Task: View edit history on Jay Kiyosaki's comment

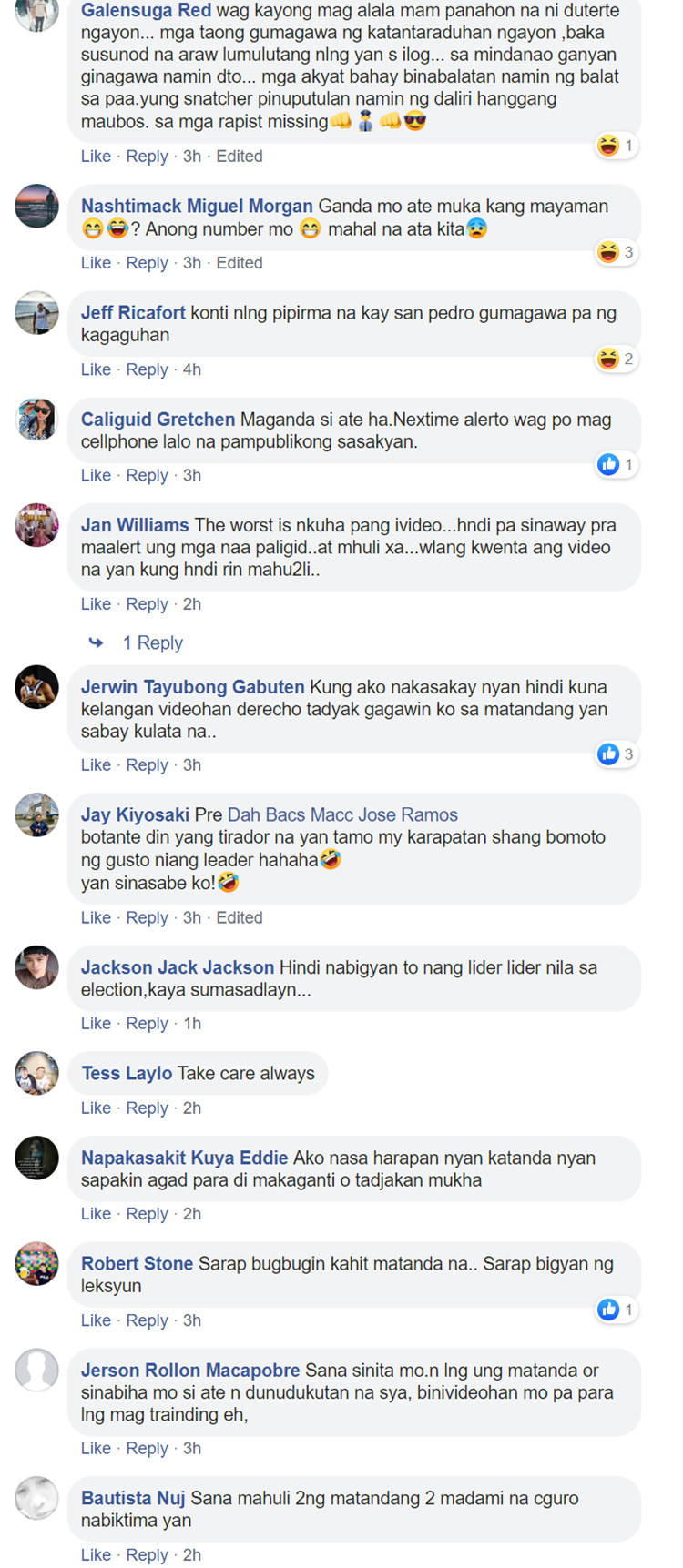Action: coord(240,917)
